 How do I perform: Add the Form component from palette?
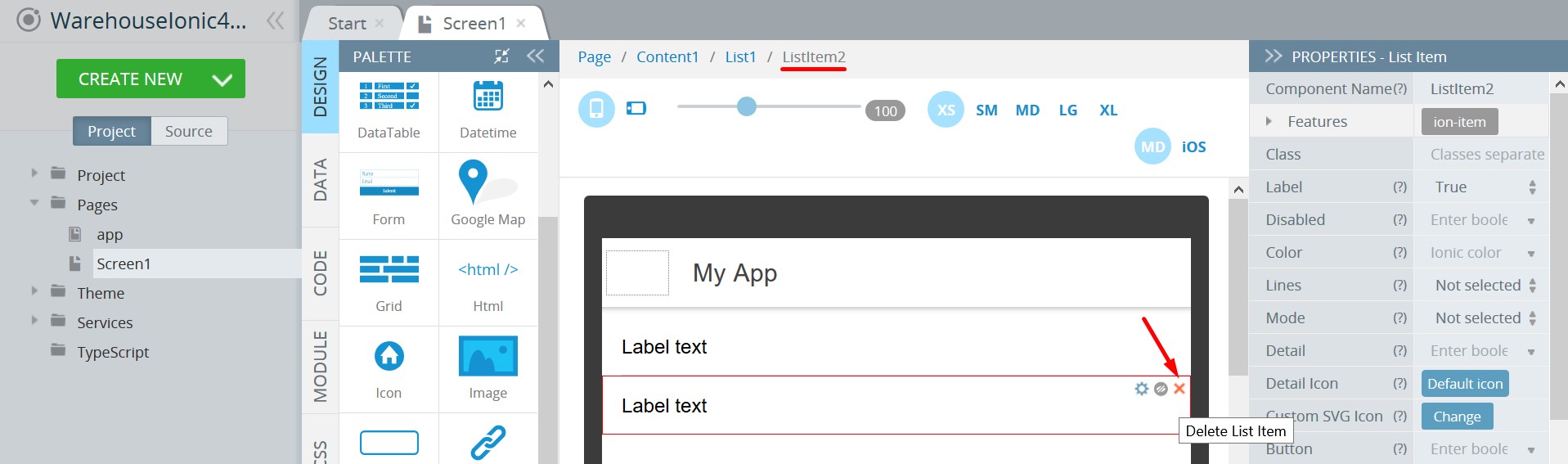389,197
